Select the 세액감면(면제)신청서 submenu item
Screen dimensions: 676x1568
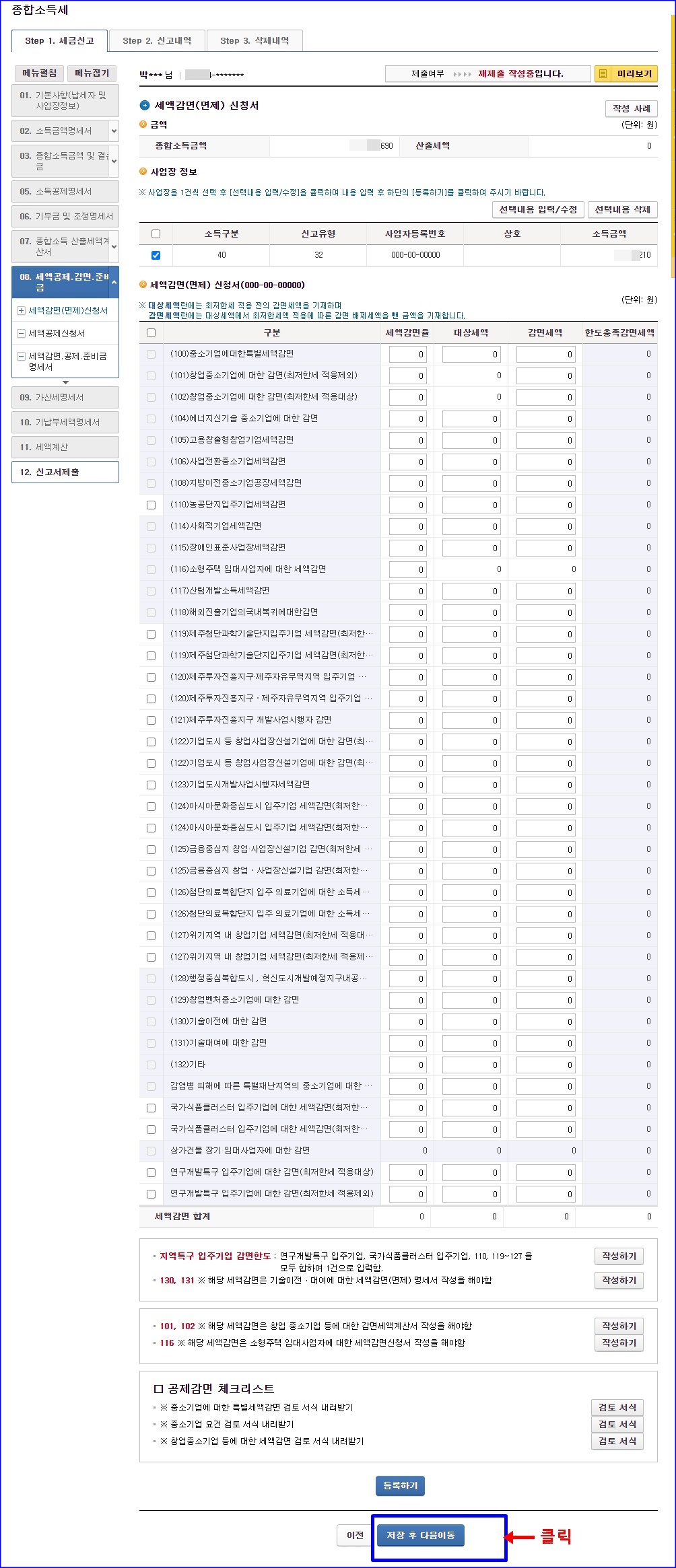pos(68,311)
